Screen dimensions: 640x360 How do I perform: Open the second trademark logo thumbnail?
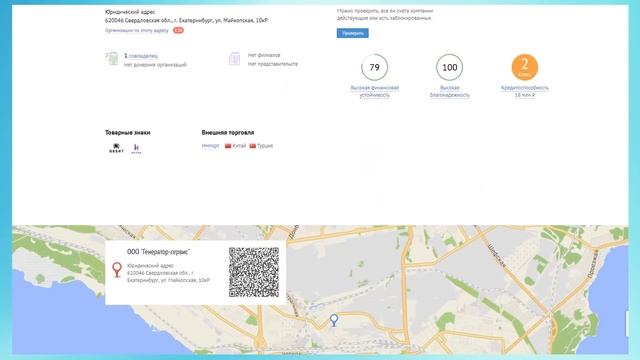tap(136, 149)
